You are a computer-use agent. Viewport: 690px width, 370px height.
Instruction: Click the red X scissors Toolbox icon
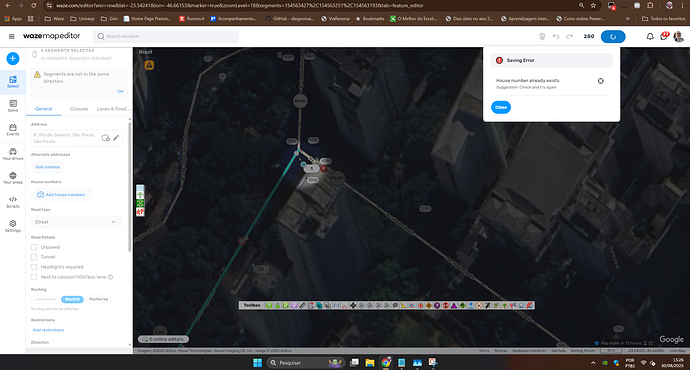411,305
